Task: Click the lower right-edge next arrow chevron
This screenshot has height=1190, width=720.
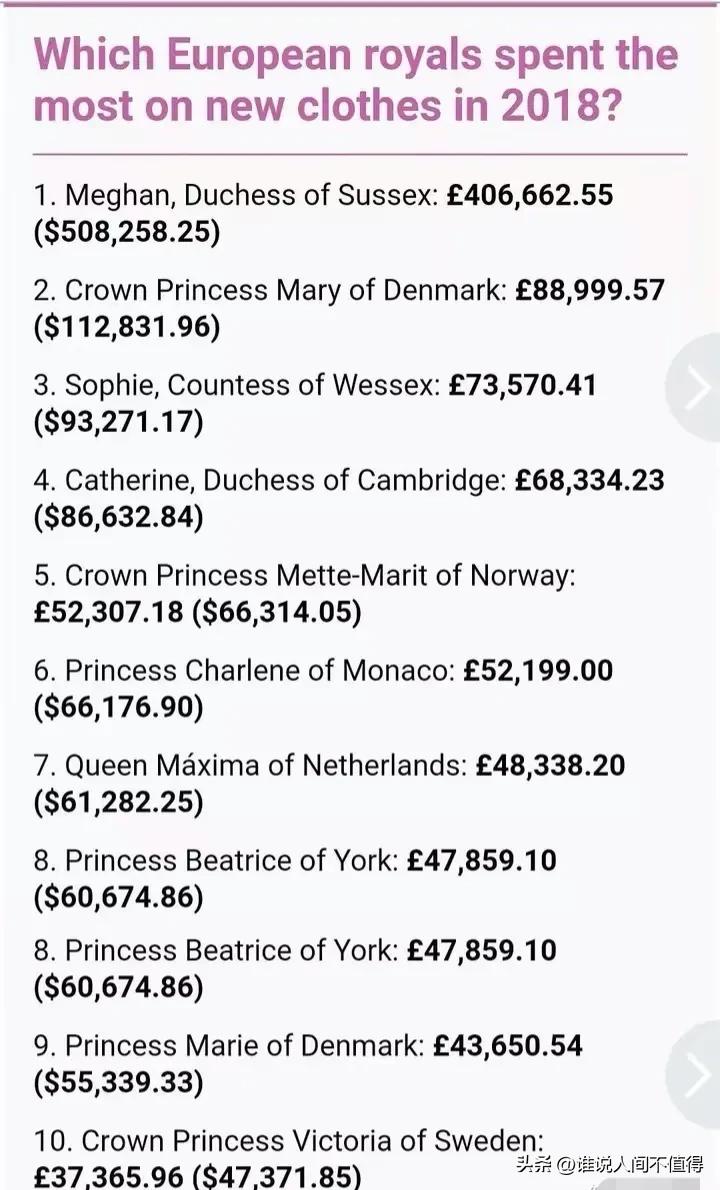Action: [697, 1076]
